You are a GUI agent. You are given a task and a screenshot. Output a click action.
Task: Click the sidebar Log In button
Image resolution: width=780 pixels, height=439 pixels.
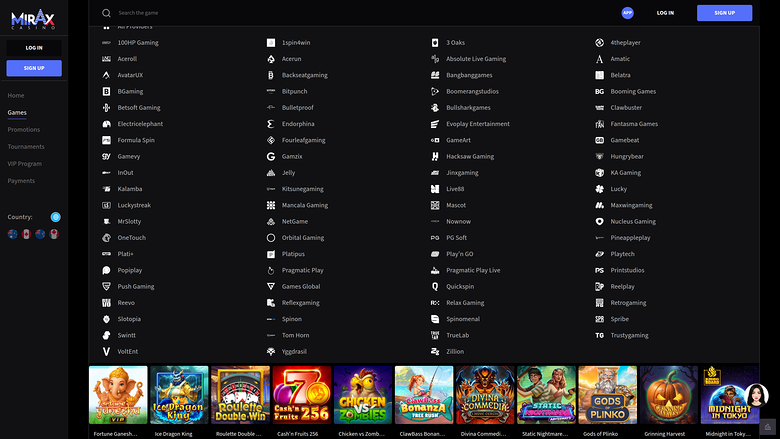[x=34, y=47]
